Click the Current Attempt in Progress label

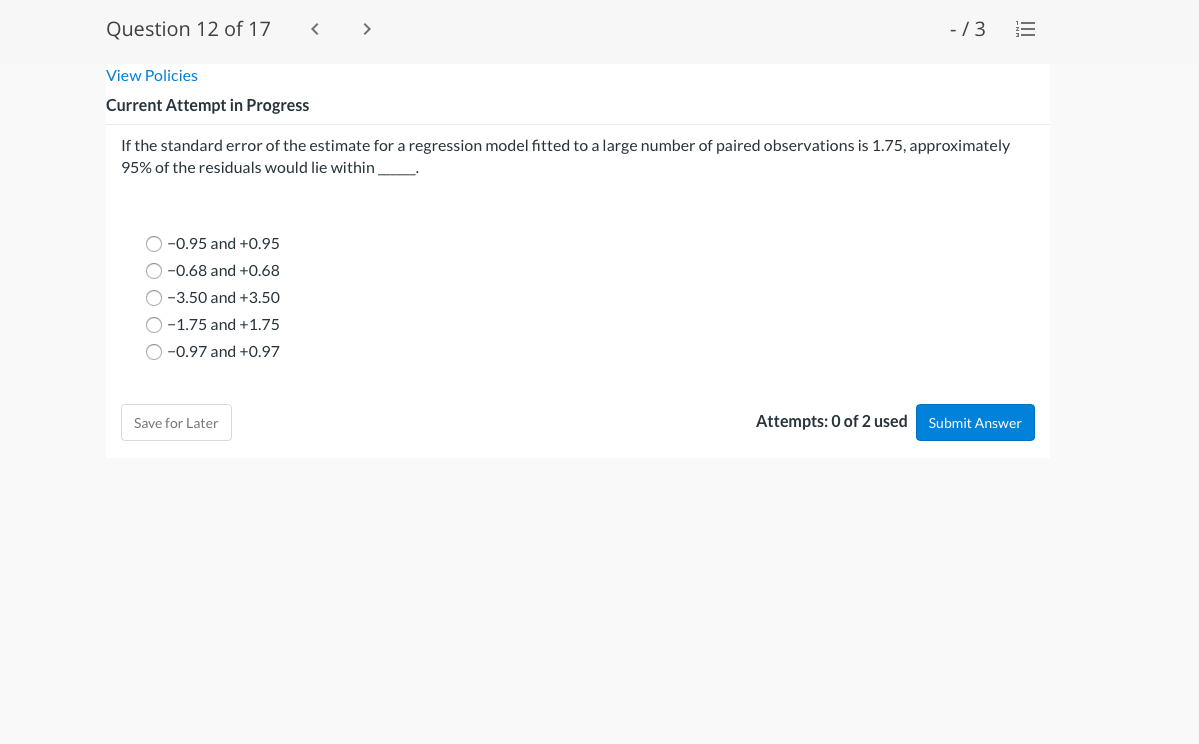pyautogui.click(x=207, y=105)
